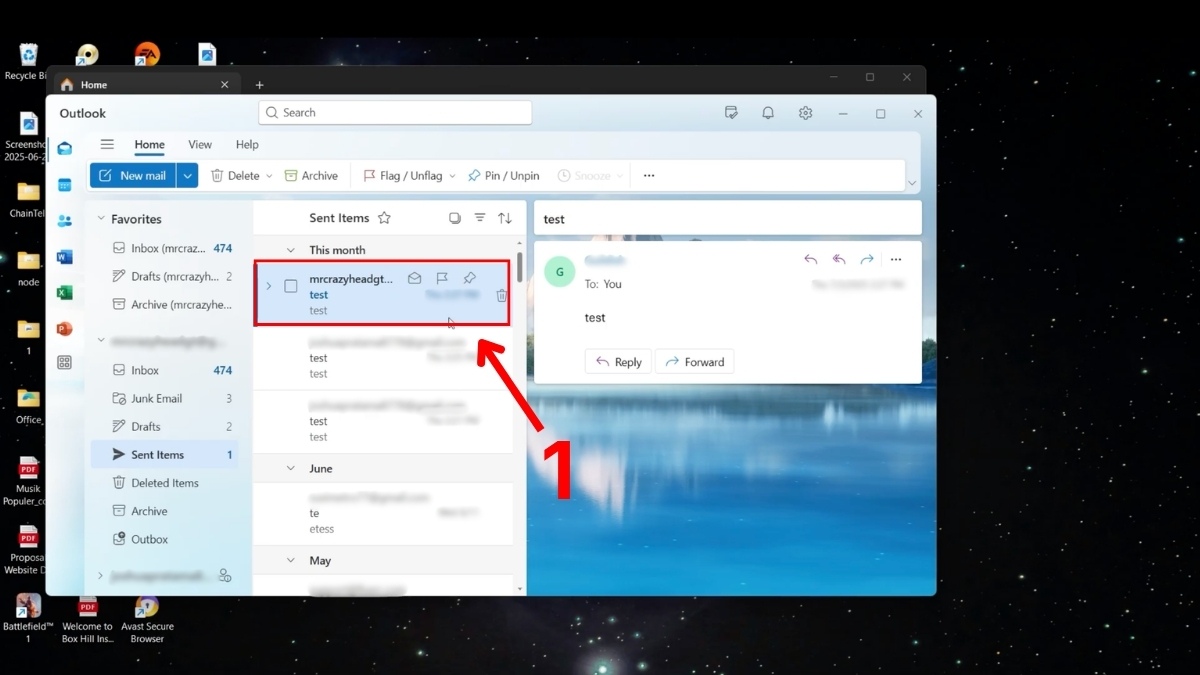Open ribbon overflow ellipsis menu
This screenshot has width=1200, height=675.
point(649,176)
